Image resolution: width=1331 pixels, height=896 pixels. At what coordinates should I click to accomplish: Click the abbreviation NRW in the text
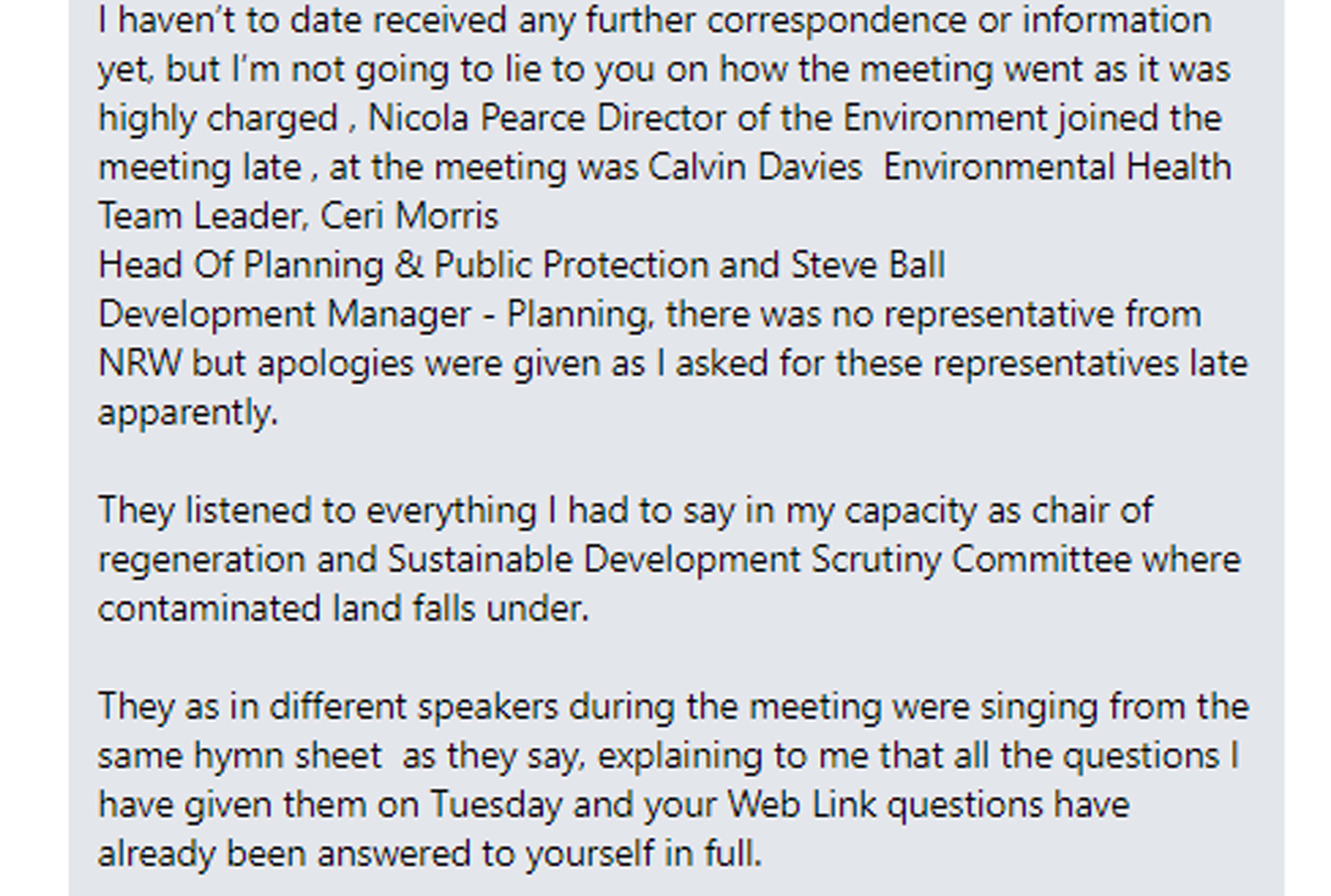140,363
